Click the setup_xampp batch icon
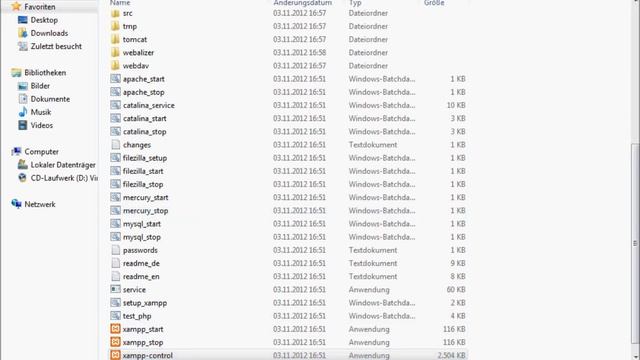Viewport: 640px width, 360px height. pos(116,302)
